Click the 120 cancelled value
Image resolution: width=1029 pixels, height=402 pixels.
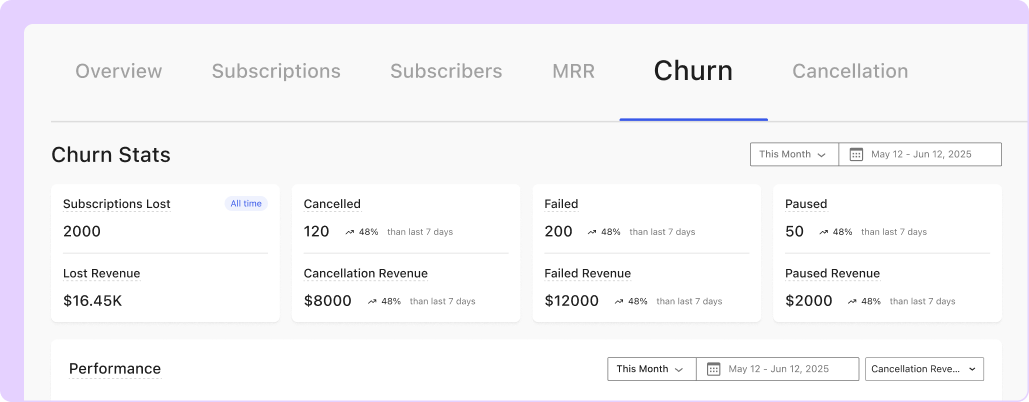click(x=316, y=231)
